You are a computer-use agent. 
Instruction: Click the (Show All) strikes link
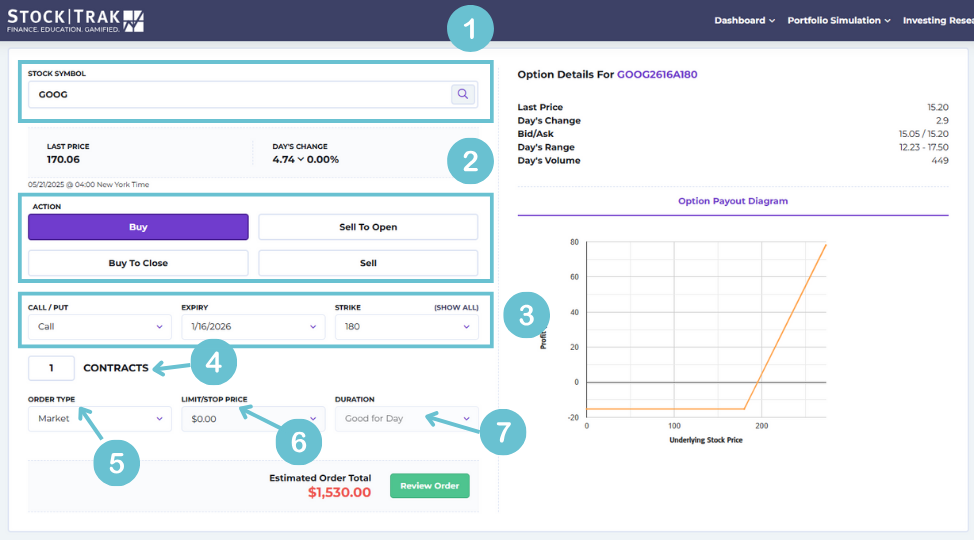coord(456,307)
